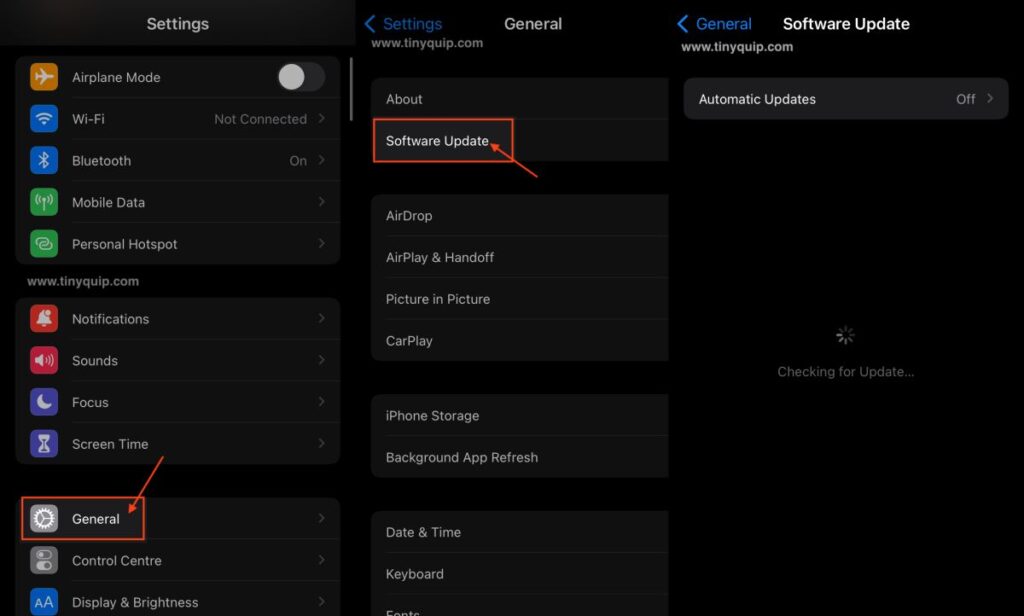This screenshot has width=1024, height=616.
Task: Select the Screen Time hourglass icon
Action: click(x=44, y=444)
